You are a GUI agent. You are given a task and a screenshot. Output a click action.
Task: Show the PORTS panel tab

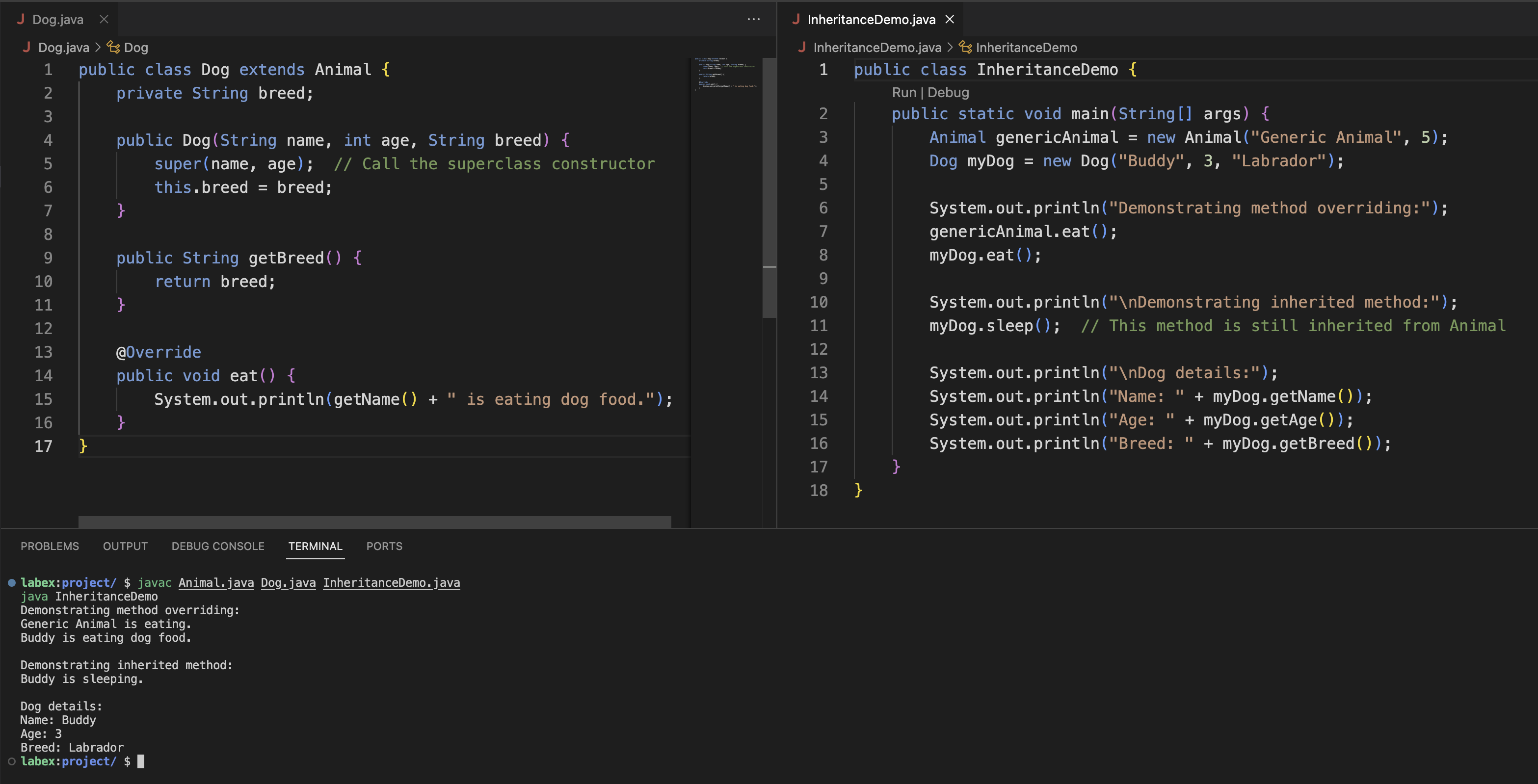[384, 546]
